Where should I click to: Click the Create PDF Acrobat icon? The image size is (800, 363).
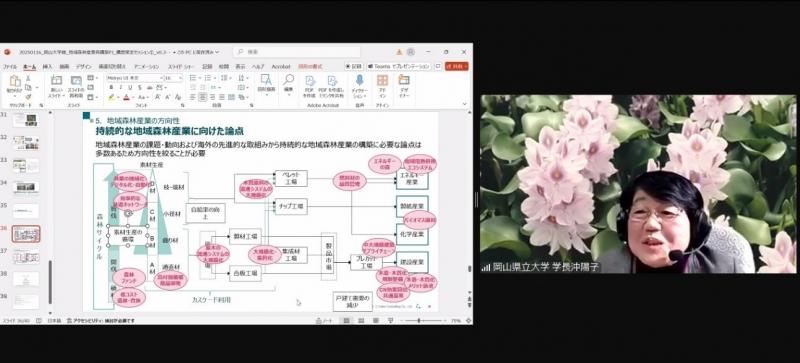click(310, 81)
